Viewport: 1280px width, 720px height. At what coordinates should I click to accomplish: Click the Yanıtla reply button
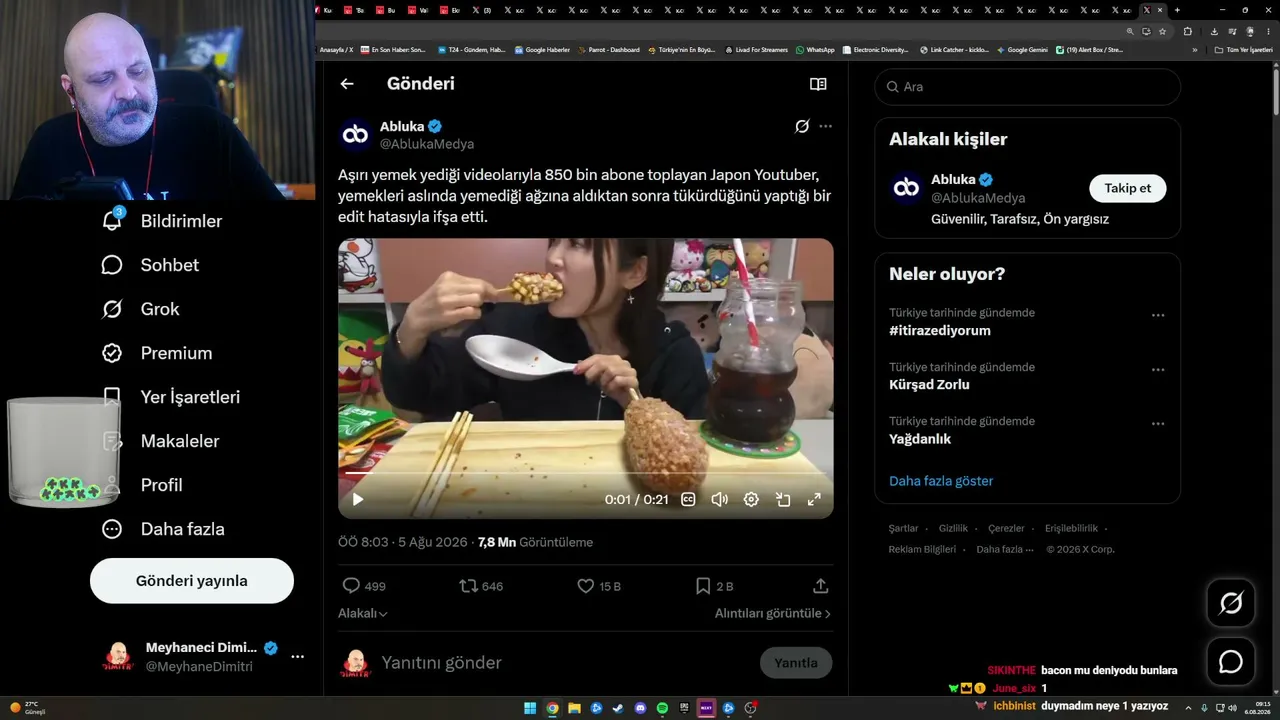coord(796,663)
